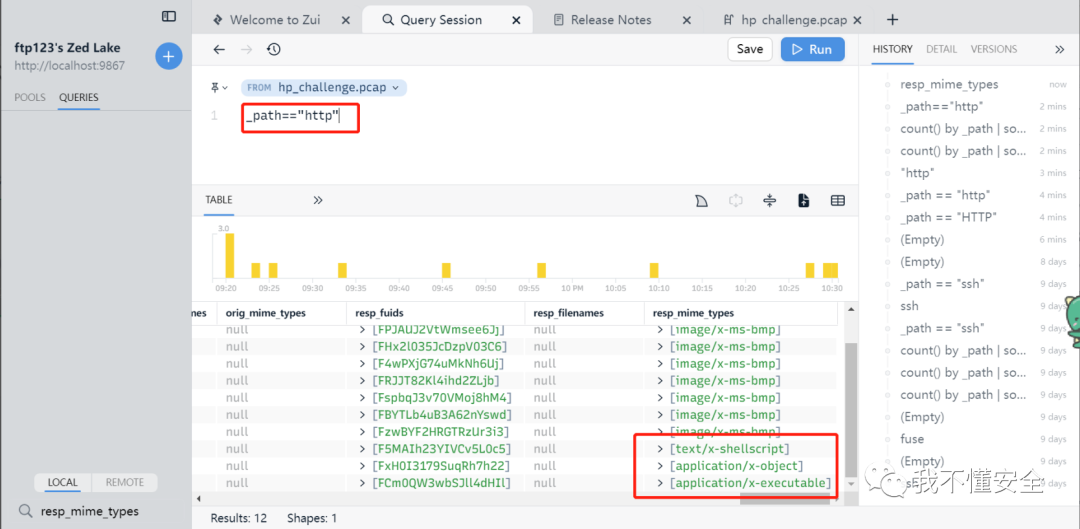Click the vertical scrollbar of results table
The image size is (1080, 529).
click(x=852, y=410)
